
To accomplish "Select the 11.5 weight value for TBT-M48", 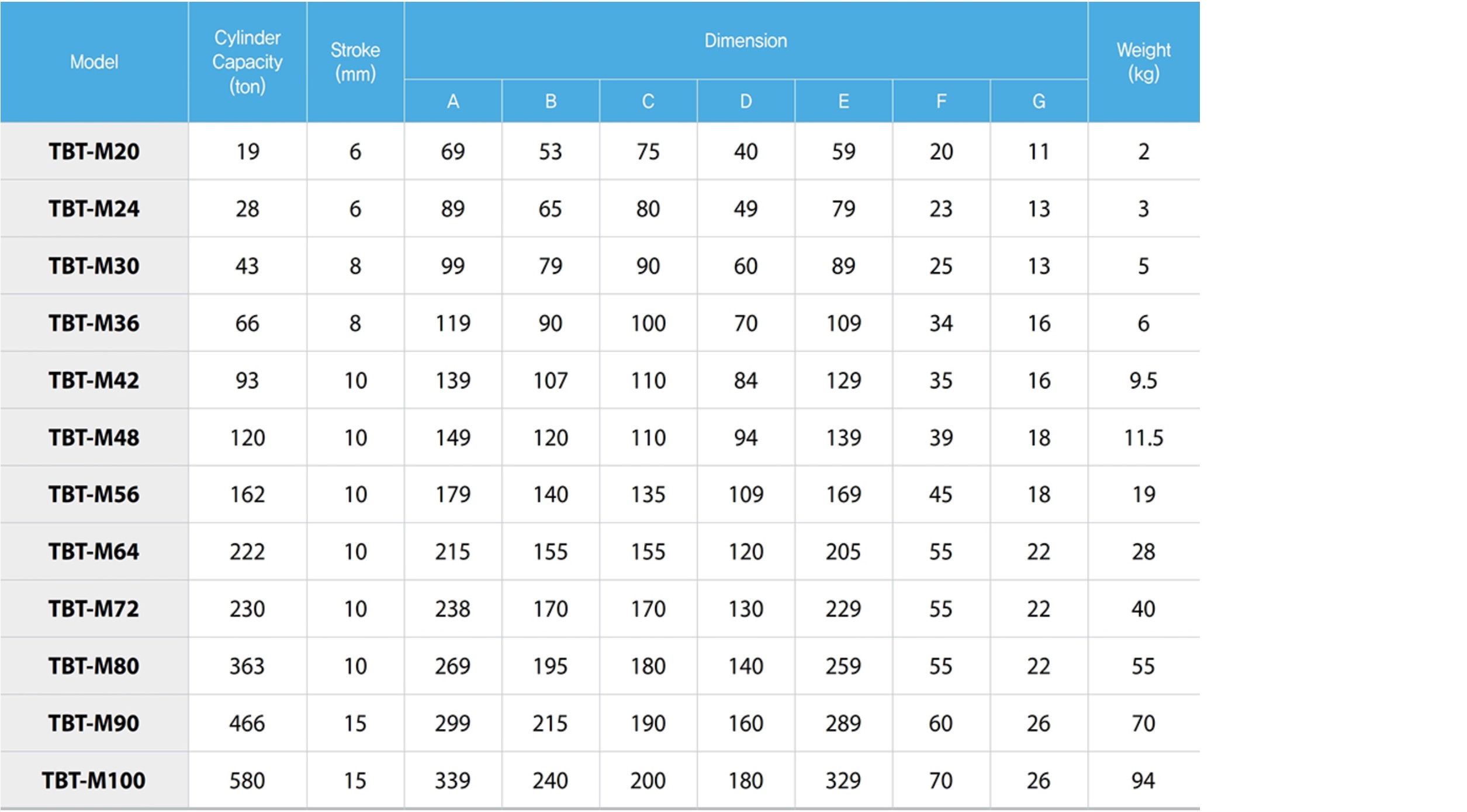I will pos(1144,438).
